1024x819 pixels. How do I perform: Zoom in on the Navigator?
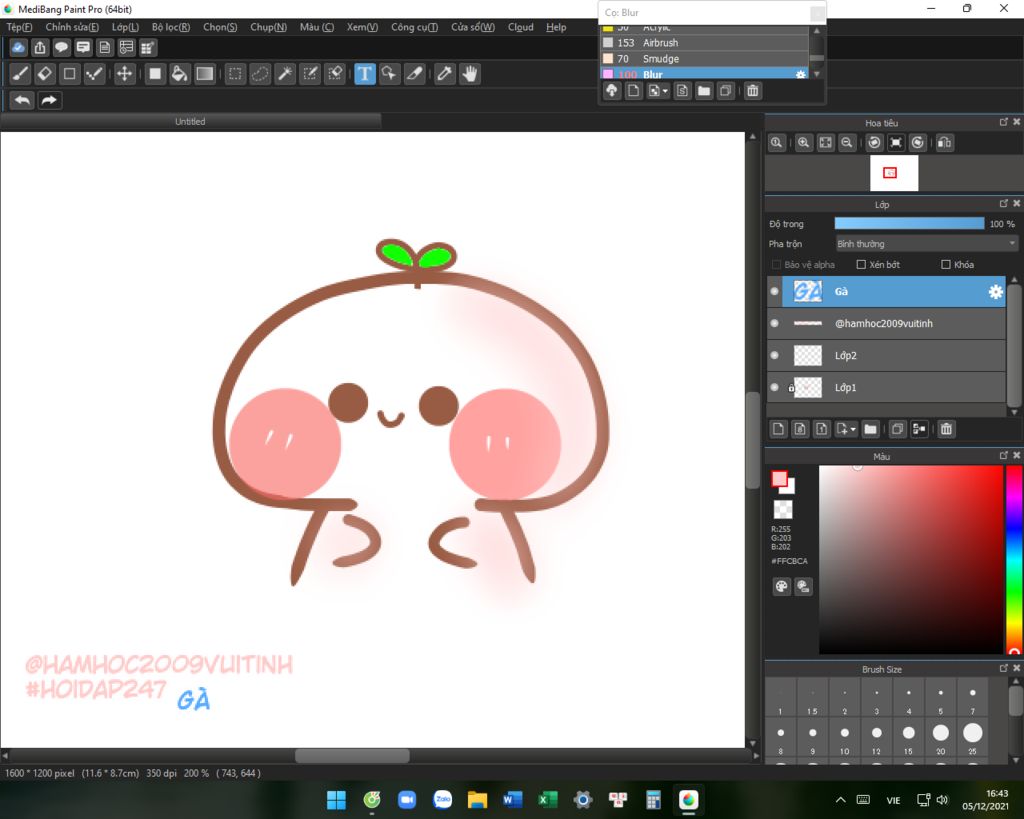click(804, 142)
